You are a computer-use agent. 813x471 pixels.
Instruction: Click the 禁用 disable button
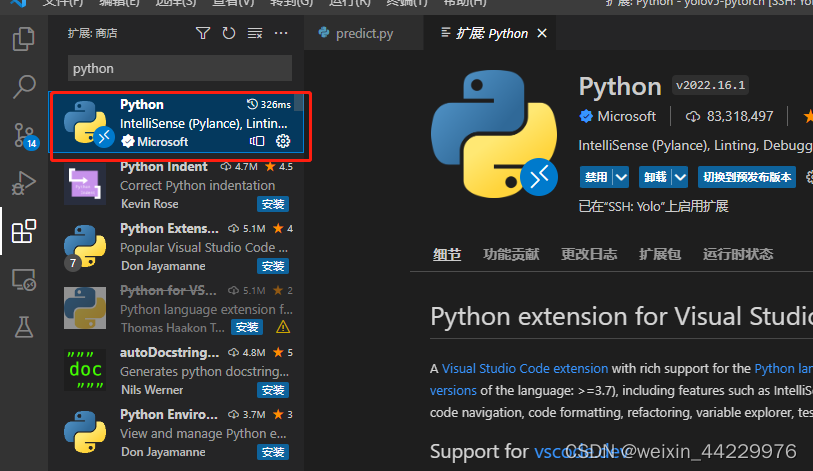tap(596, 177)
